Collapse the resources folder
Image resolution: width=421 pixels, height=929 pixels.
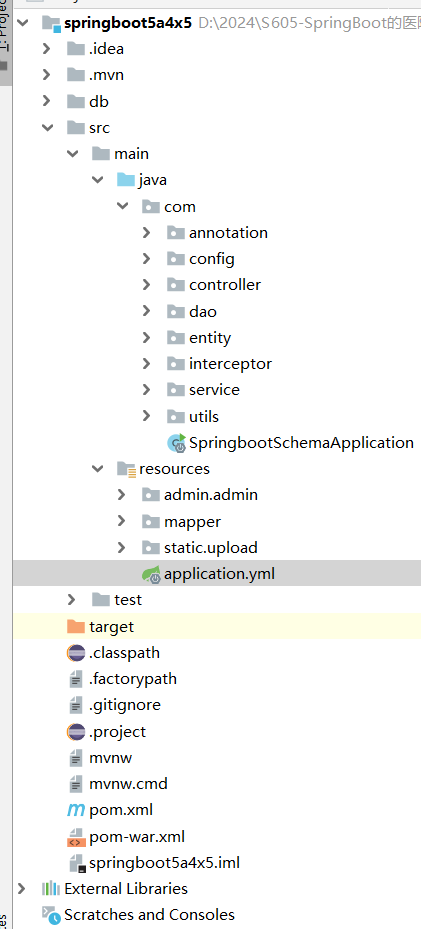tap(97, 468)
